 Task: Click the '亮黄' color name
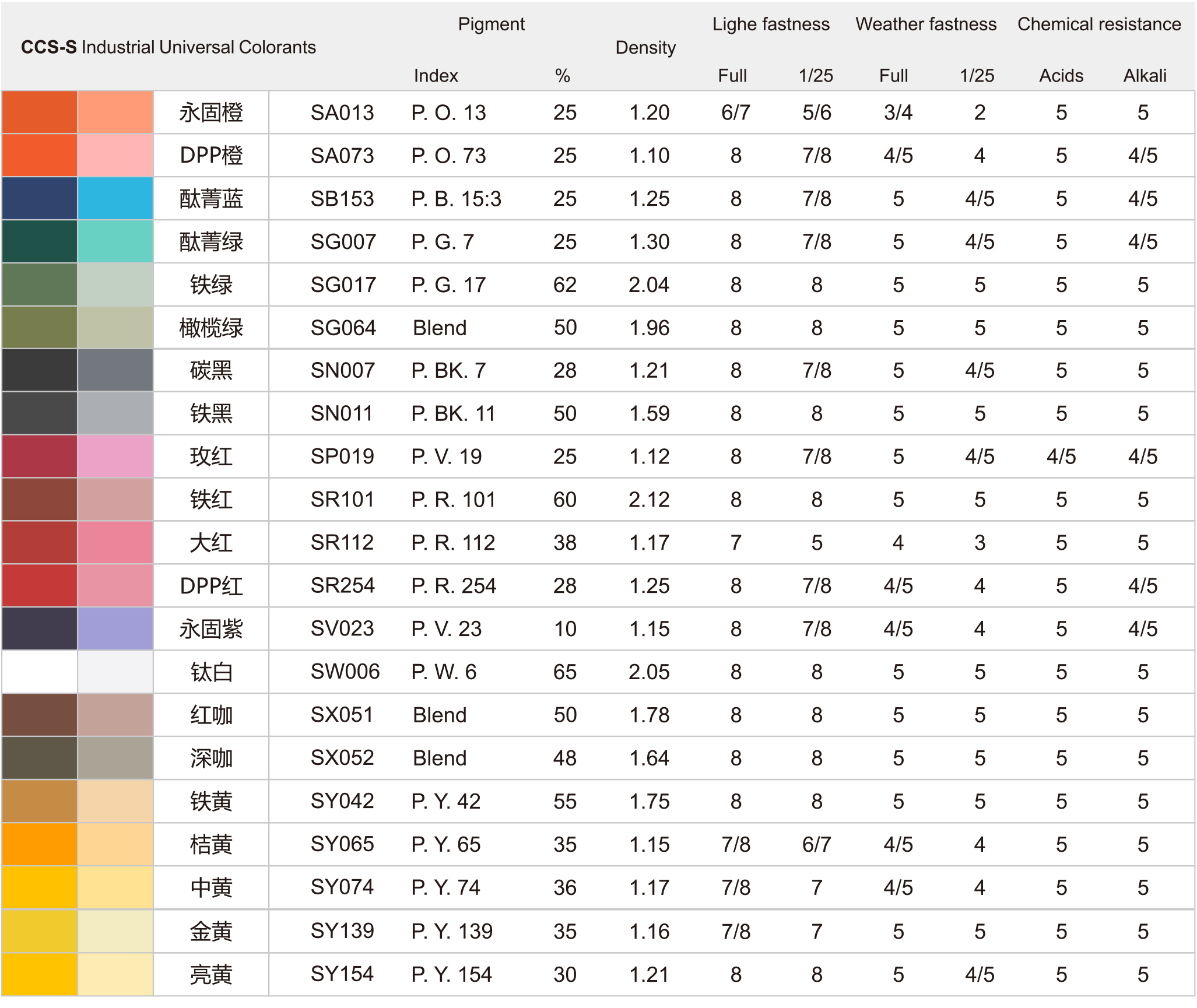pos(211,974)
